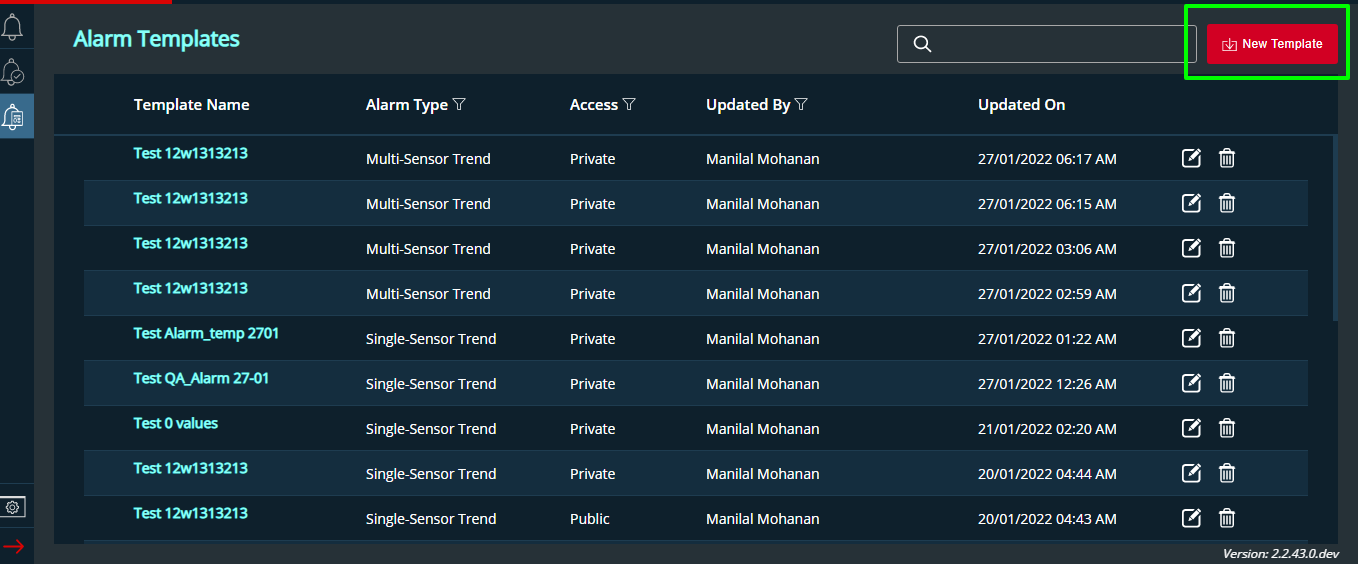This screenshot has width=1358, height=564.
Task: Open the bell with checkmark sidebar icon
Action: tap(13, 72)
